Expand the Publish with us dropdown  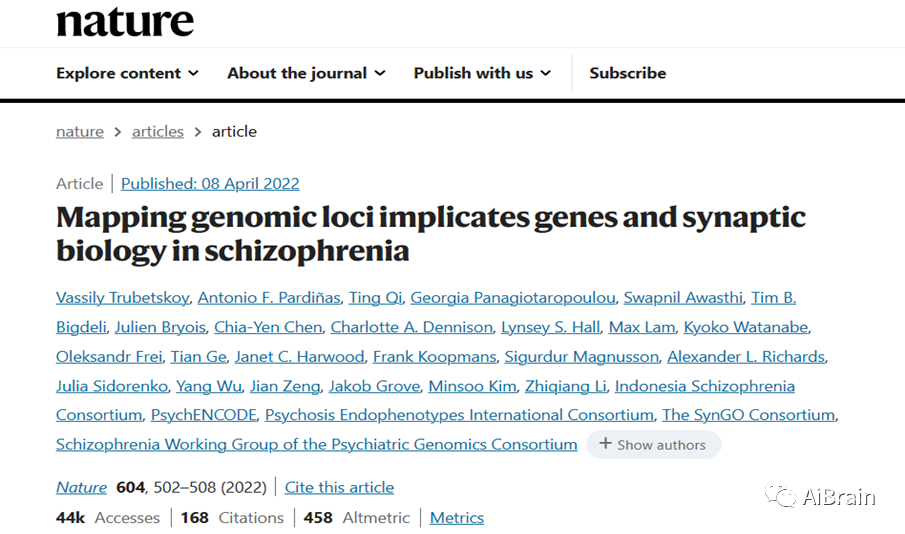482,73
